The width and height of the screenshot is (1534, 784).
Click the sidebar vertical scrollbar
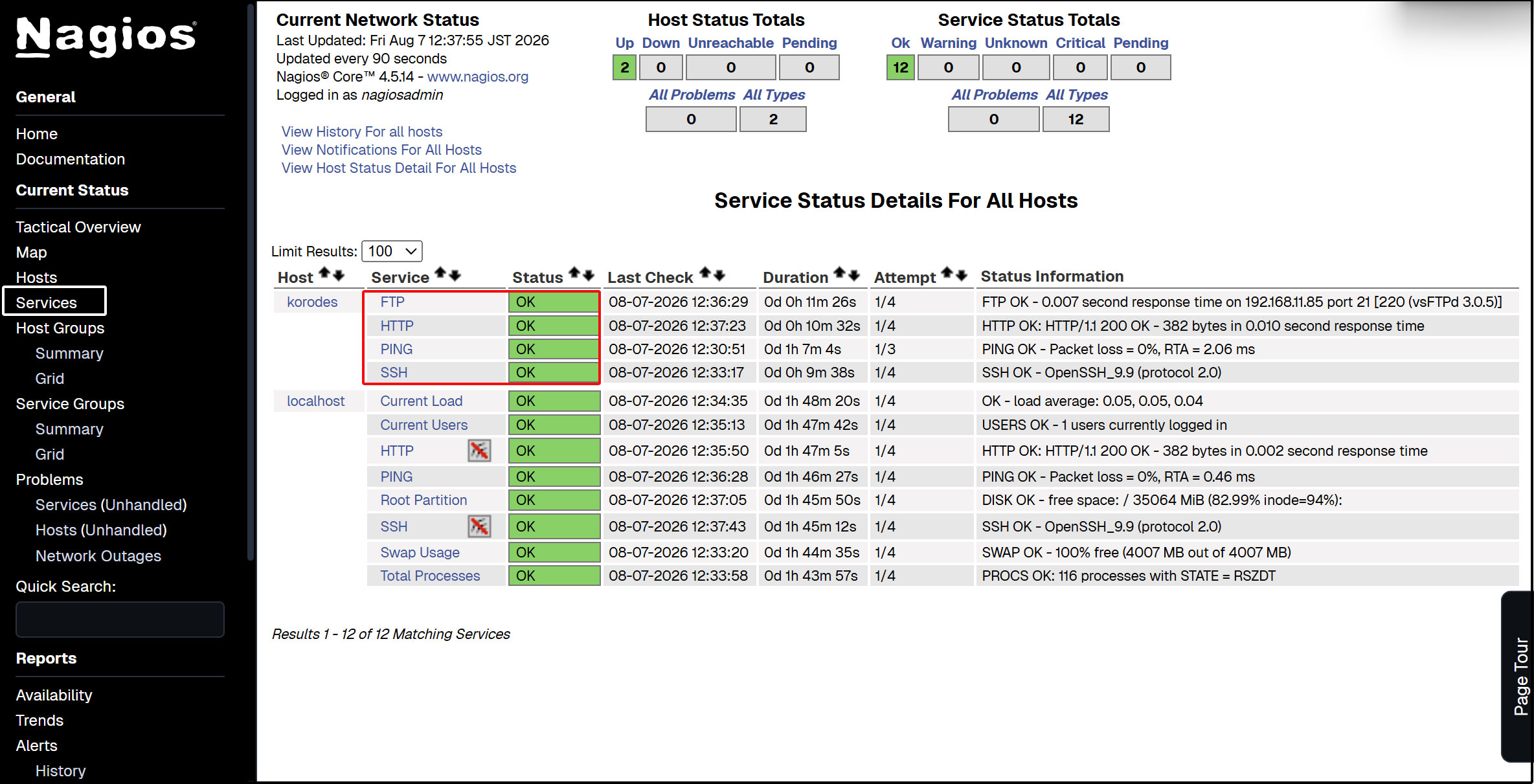251,282
